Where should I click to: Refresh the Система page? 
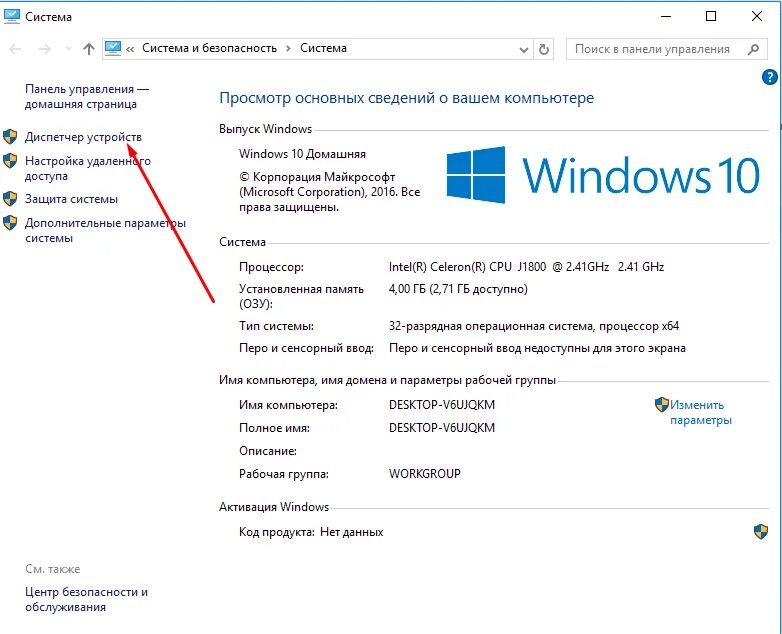[544, 49]
